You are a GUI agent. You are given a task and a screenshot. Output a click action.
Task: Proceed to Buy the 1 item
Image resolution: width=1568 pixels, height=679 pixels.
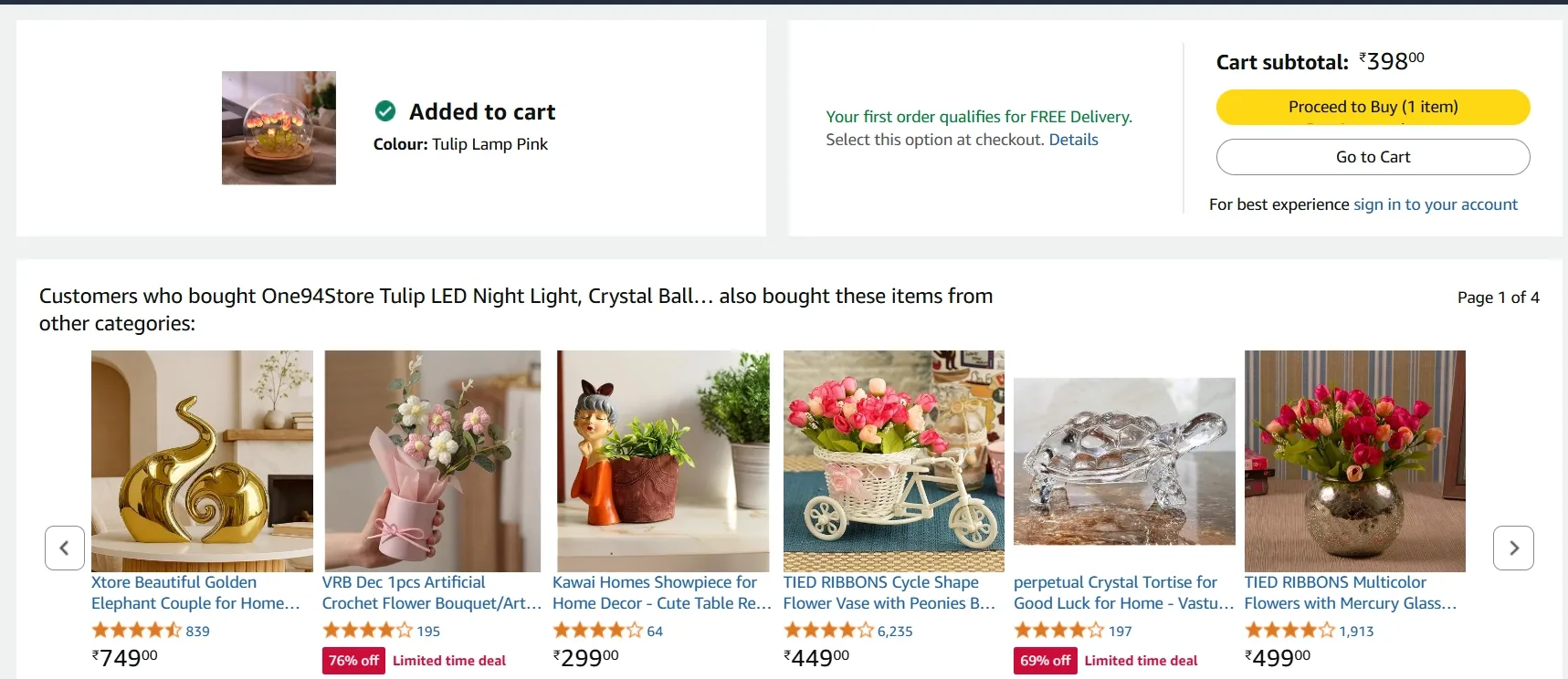point(1373,107)
